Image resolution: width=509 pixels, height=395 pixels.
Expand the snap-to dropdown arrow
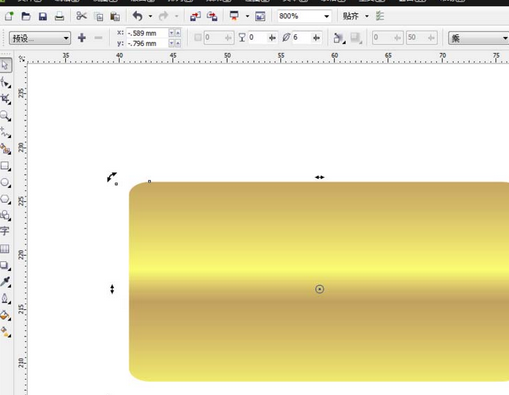(x=367, y=16)
